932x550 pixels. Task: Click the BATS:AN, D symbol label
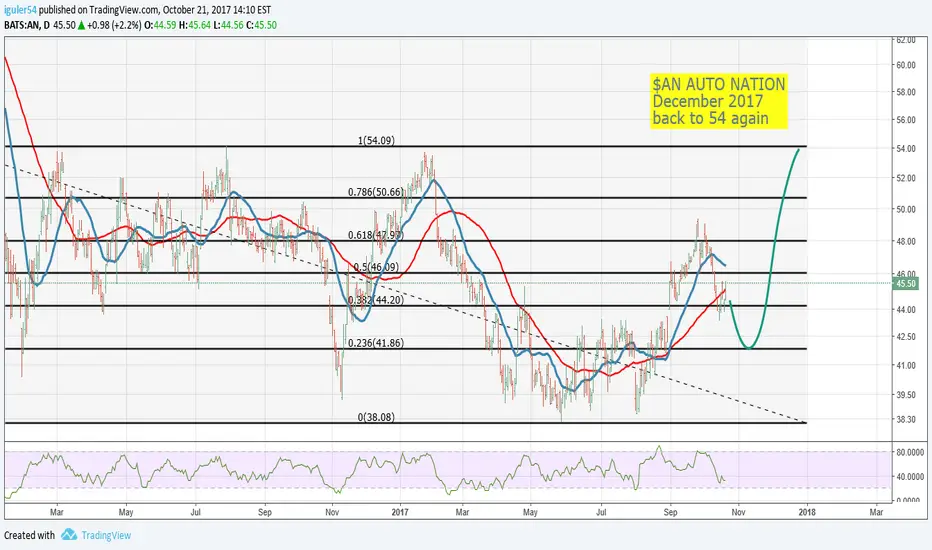click(27, 25)
